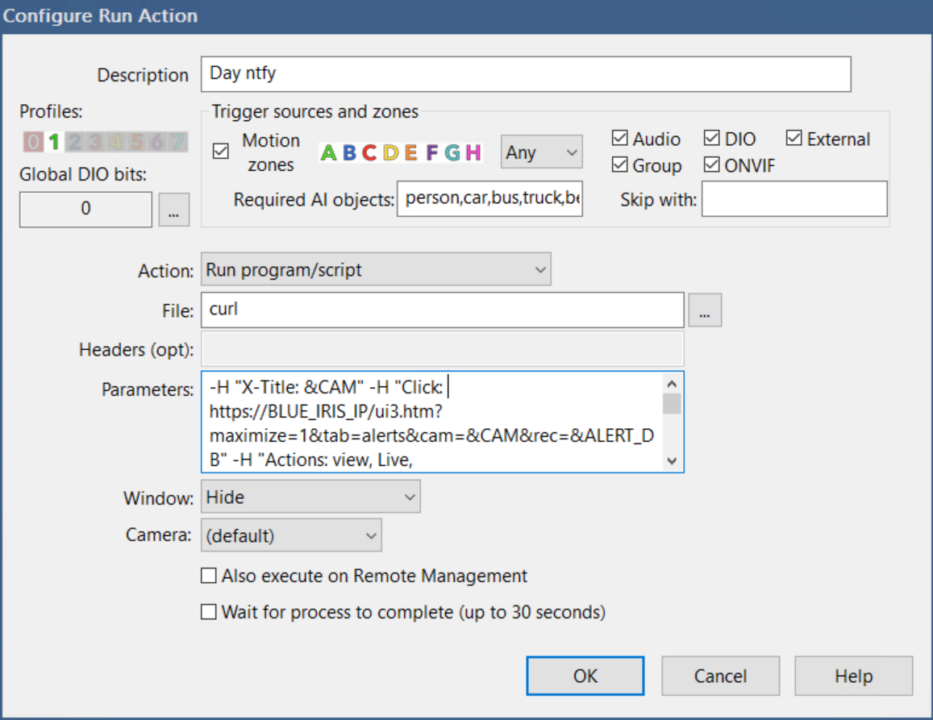Enable Also execute on Remote Management
933x720 pixels.
(x=208, y=575)
